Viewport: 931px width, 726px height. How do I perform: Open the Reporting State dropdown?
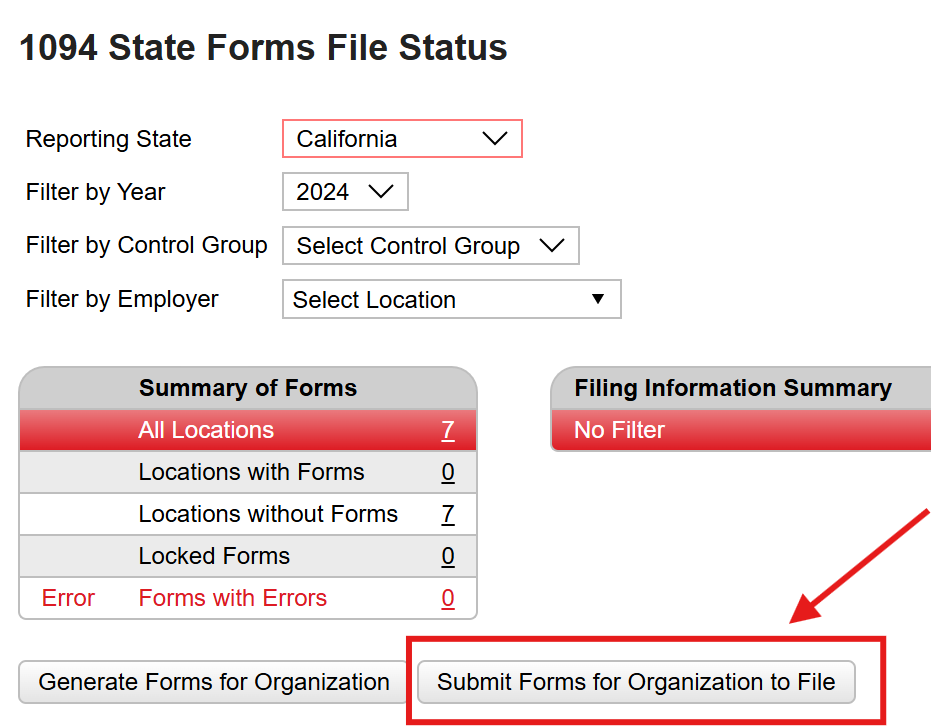[x=400, y=138]
